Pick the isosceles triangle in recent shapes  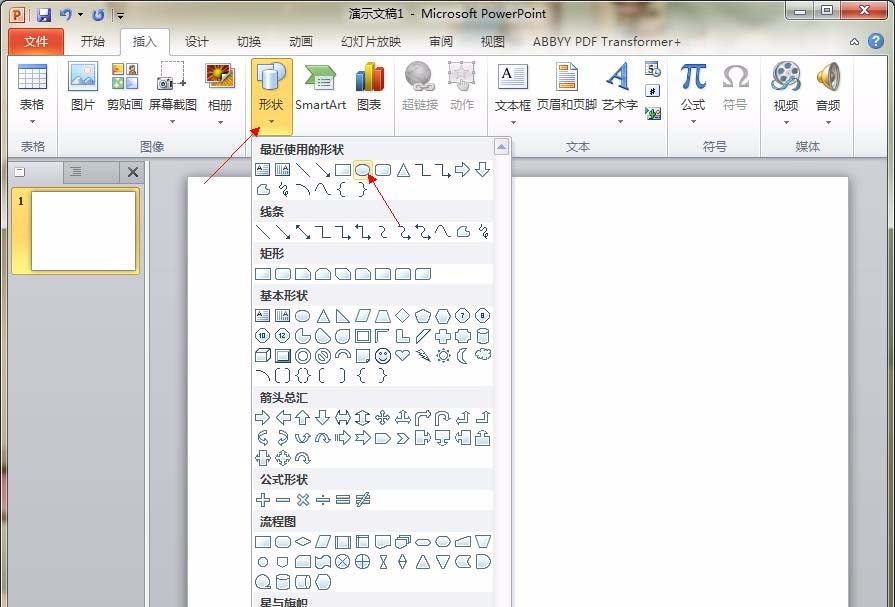[403, 170]
